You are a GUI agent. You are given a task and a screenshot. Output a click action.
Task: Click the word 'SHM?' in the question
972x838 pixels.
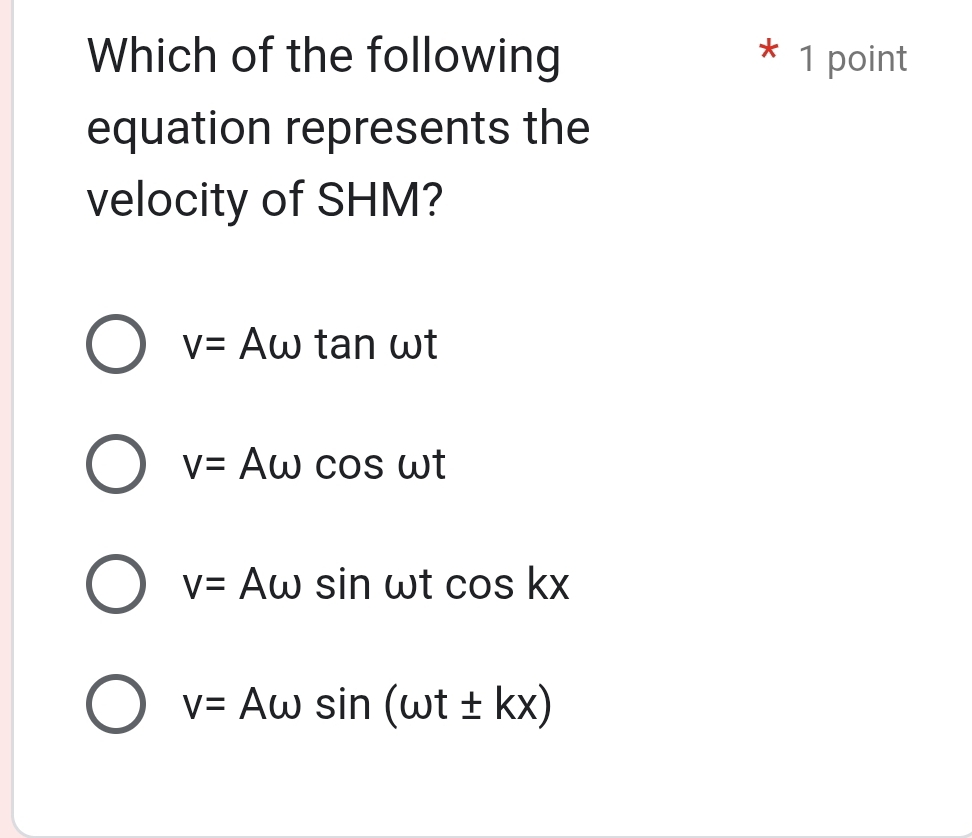(380, 201)
